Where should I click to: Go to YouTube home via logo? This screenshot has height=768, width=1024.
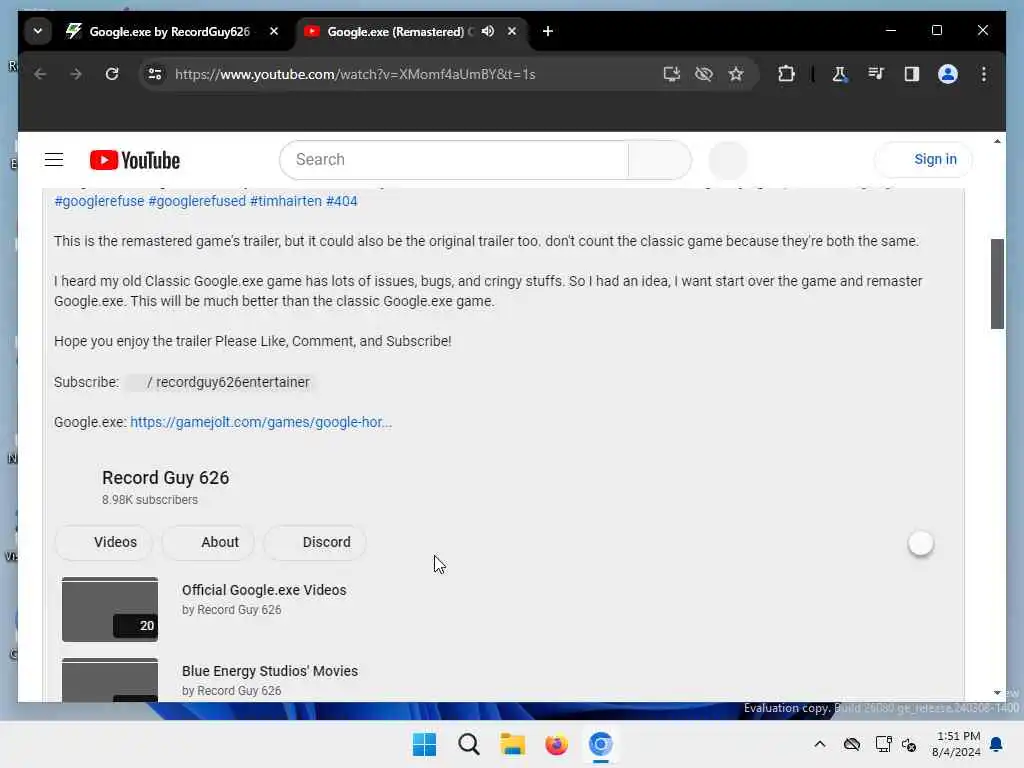135,160
